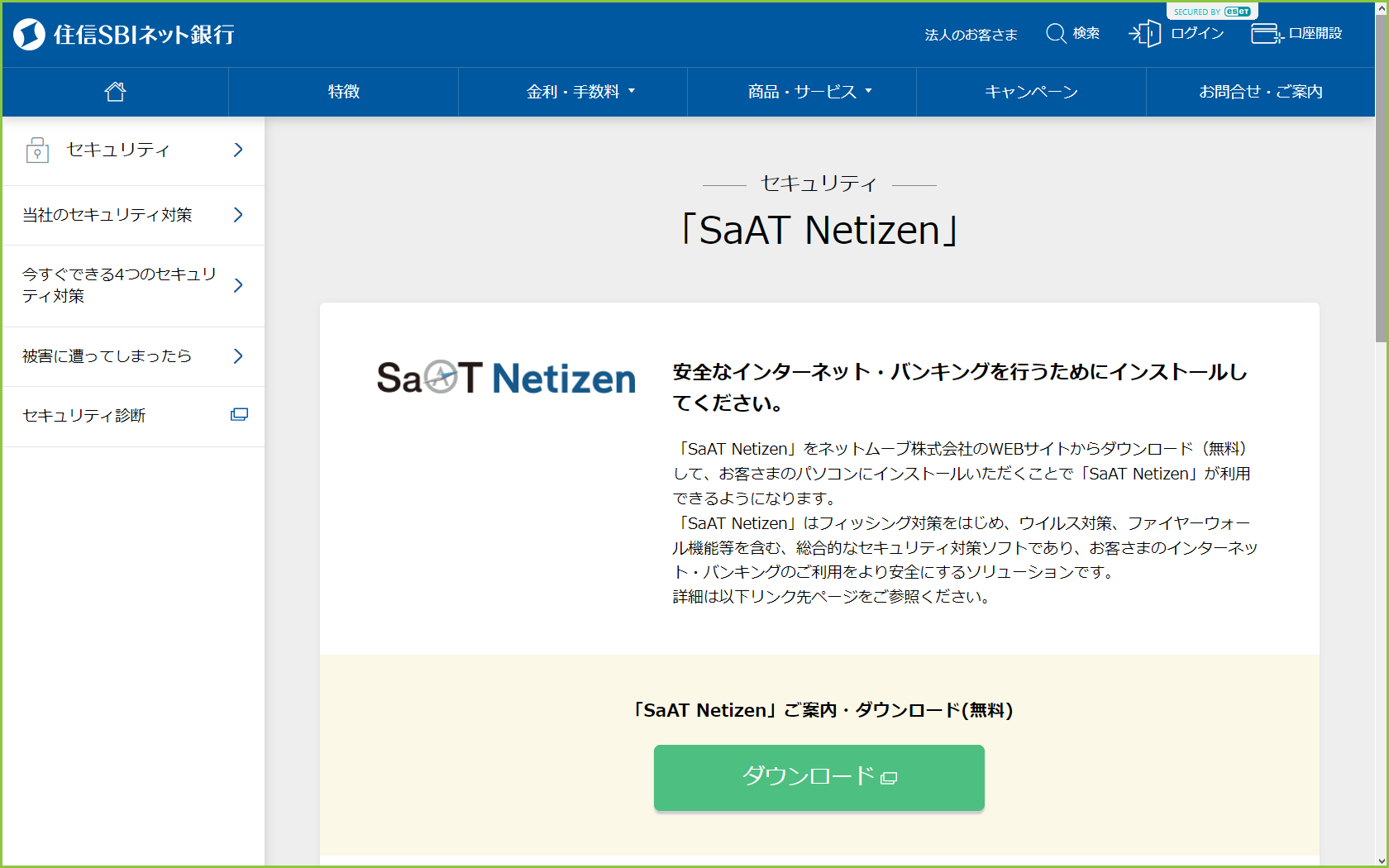1389x868 pixels.
Task: Open the セキュリティ sidebar heading
Action: [x=134, y=150]
